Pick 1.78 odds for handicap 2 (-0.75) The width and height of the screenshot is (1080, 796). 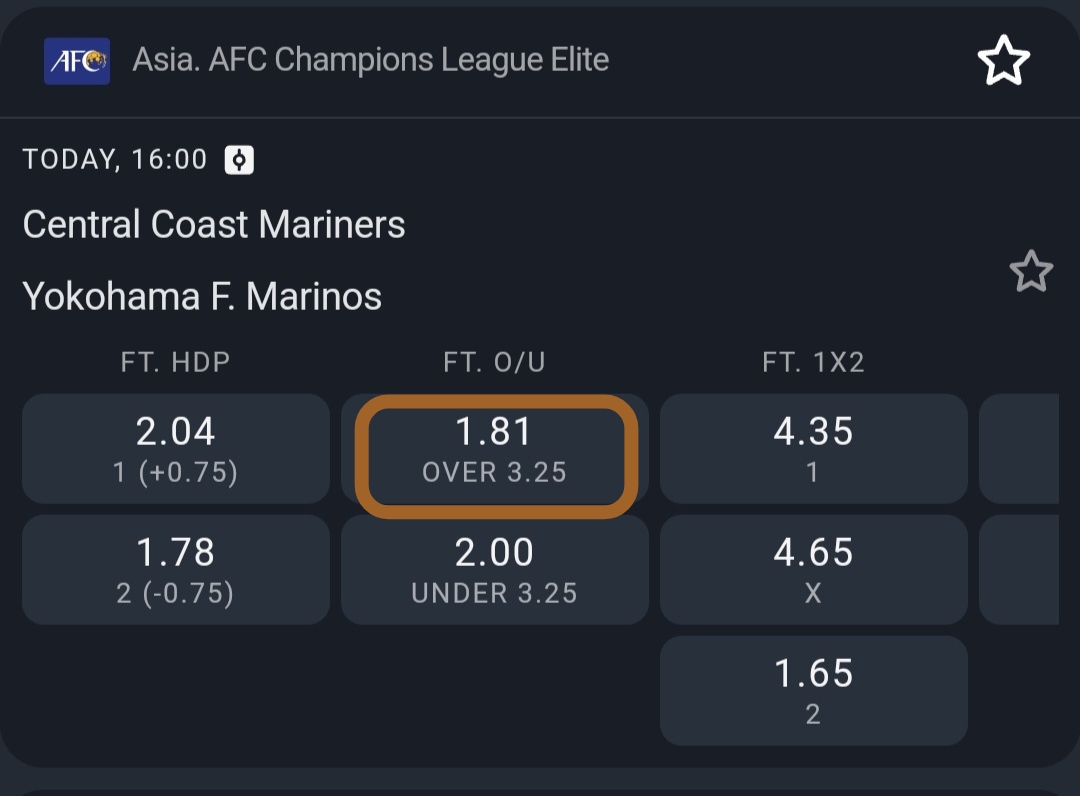176,570
